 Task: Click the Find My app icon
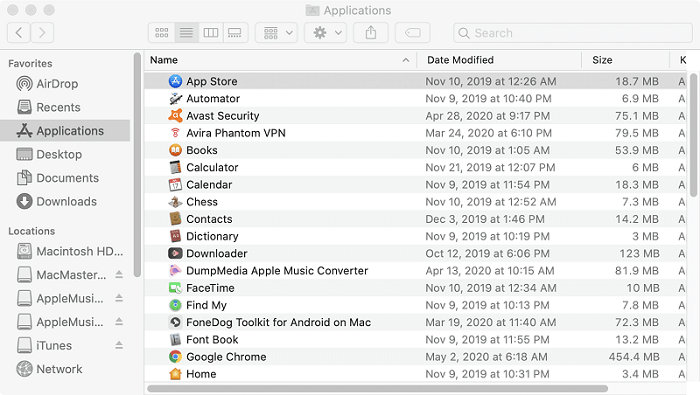(x=175, y=305)
